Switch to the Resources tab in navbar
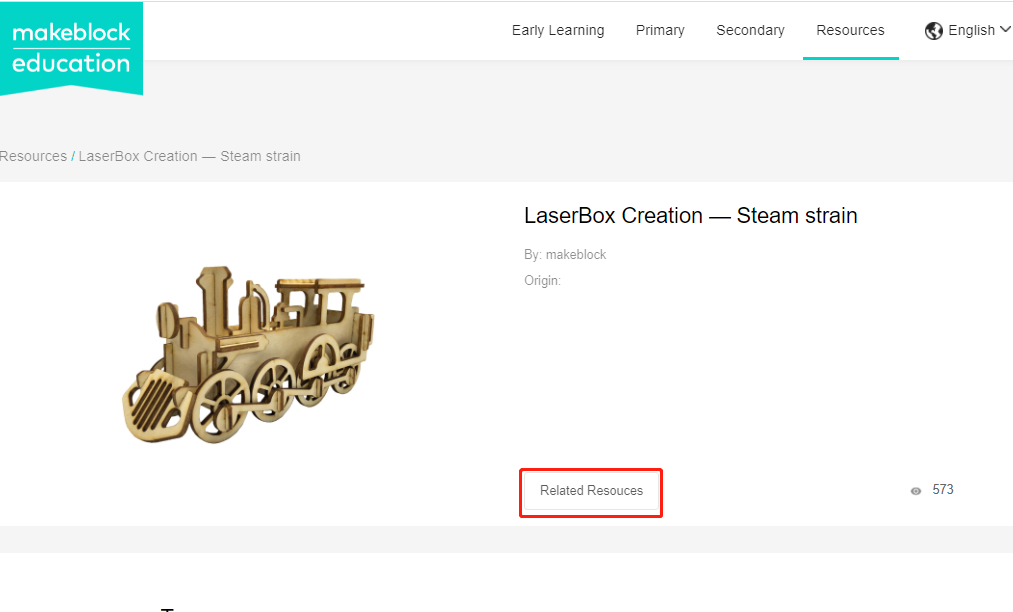1013x612 pixels. 850,31
